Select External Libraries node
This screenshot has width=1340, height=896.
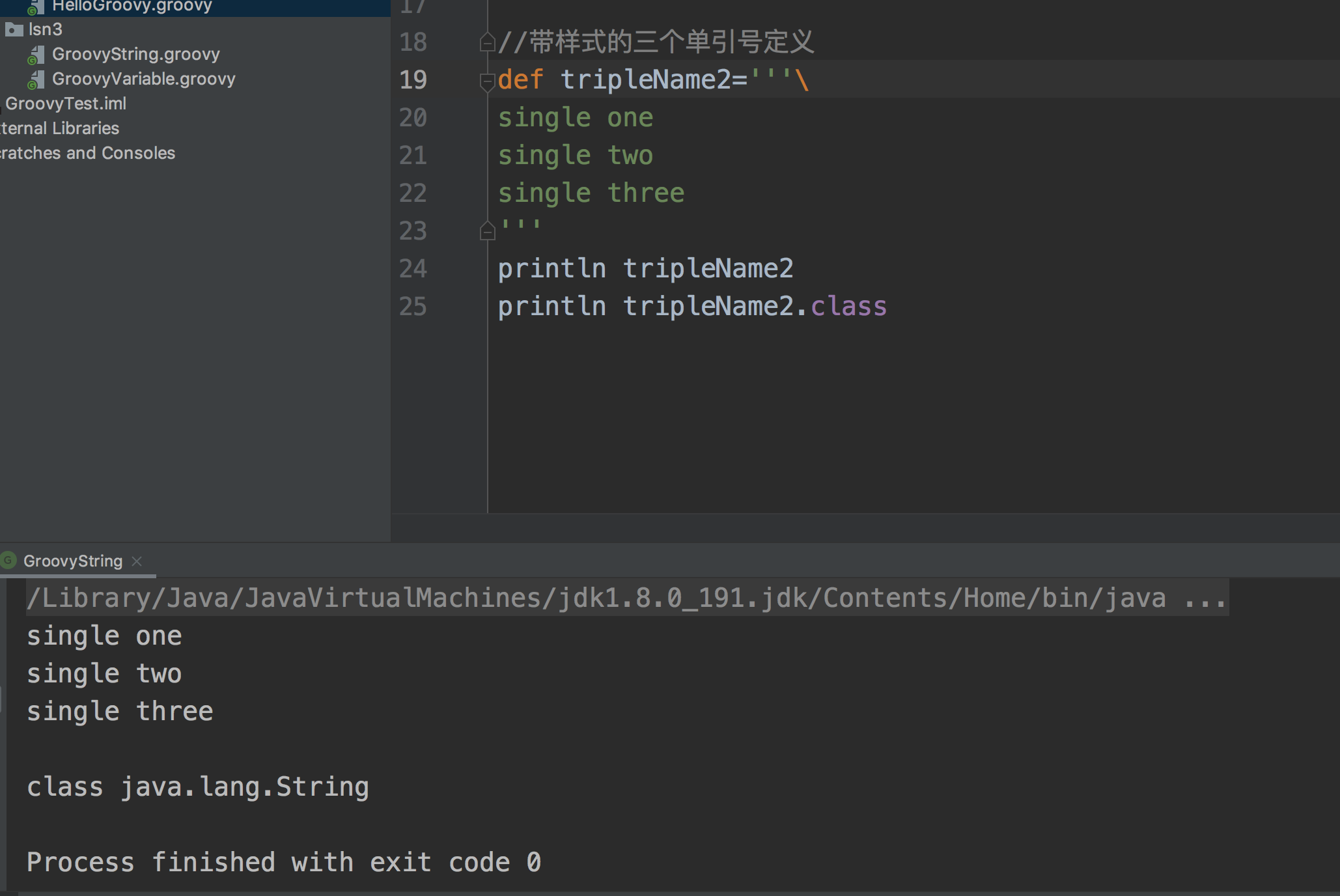[x=60, y=128]
